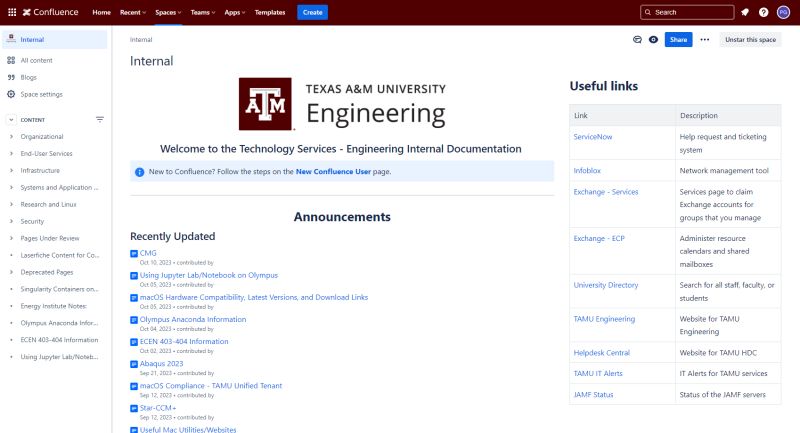Image resolution: width=800 pixels, height=433 pixels.
Task: Open the user profile avatar
Action: pyautogui.click(x=783, y=12)
